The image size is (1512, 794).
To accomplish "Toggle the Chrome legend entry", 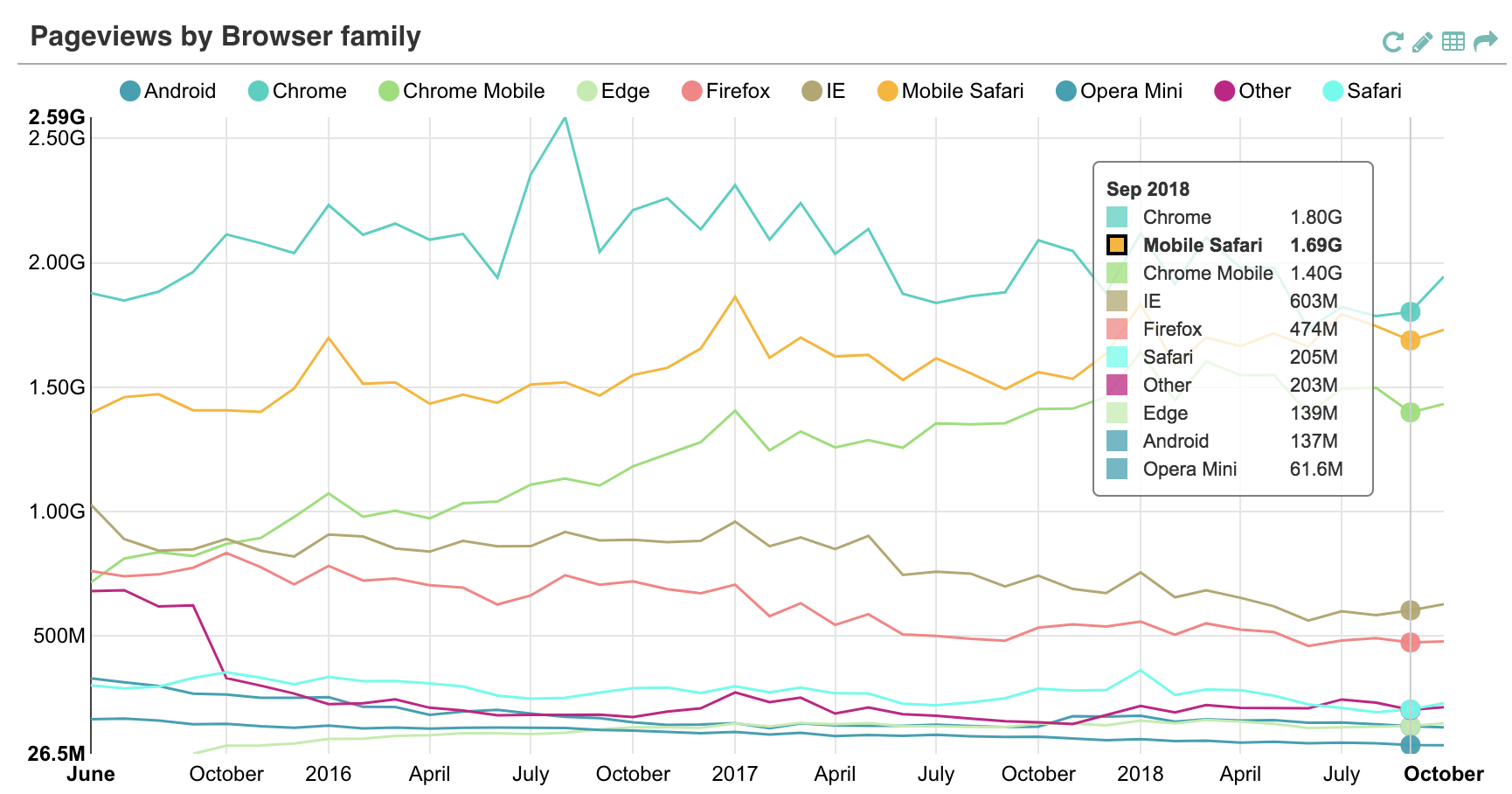I will tap(297, 91).
